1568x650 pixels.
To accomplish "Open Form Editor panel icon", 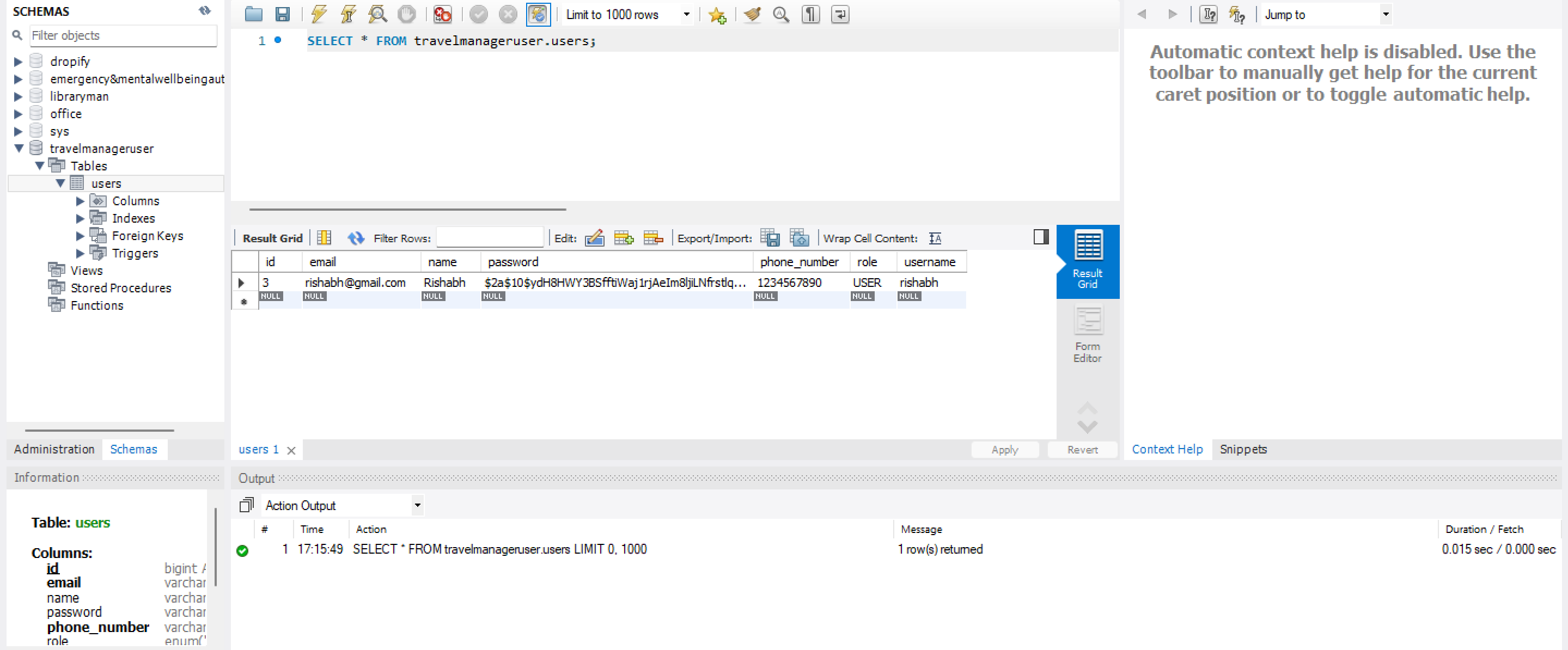I will tap(1087, 334).
